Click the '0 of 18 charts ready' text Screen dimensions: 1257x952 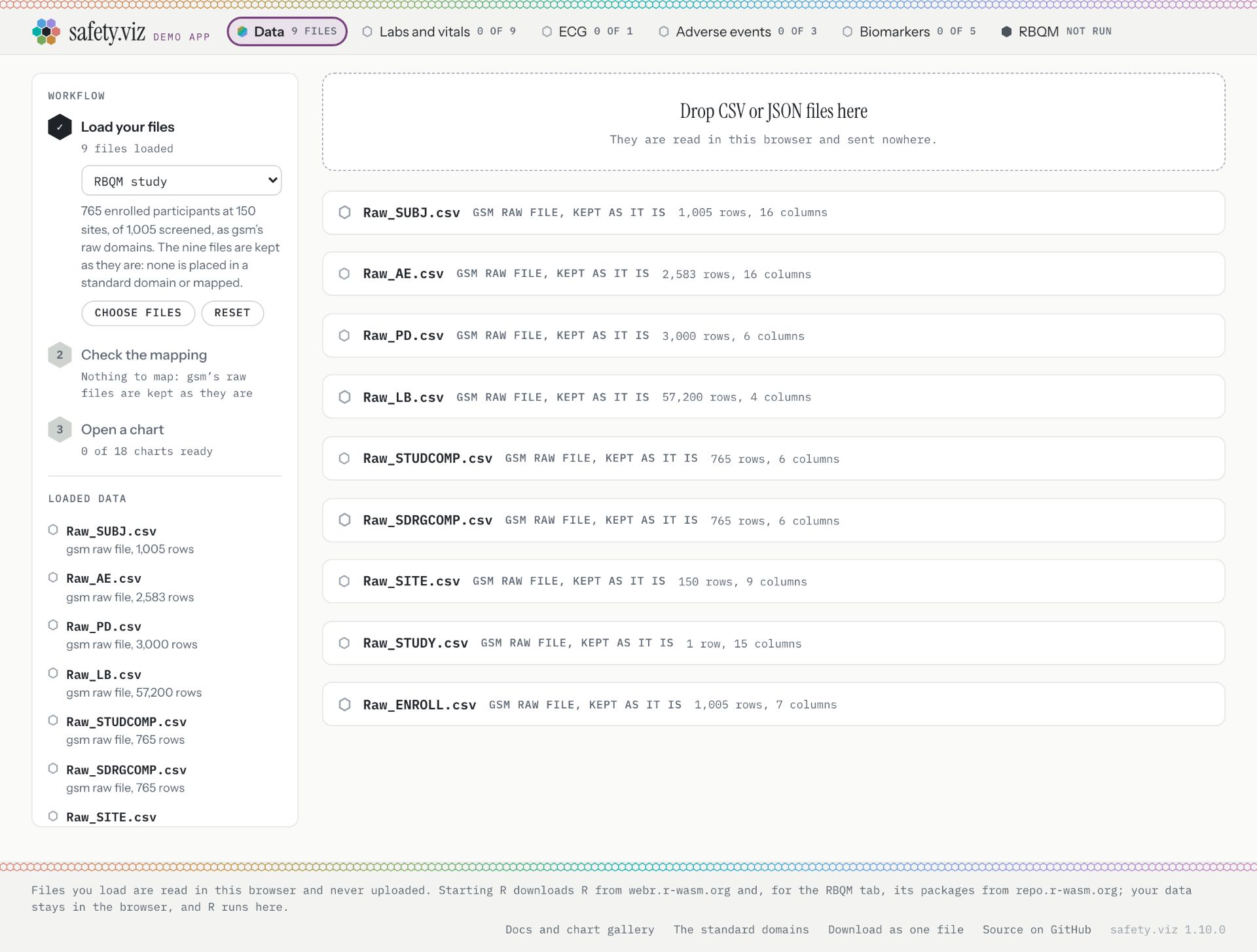(147, 451)
